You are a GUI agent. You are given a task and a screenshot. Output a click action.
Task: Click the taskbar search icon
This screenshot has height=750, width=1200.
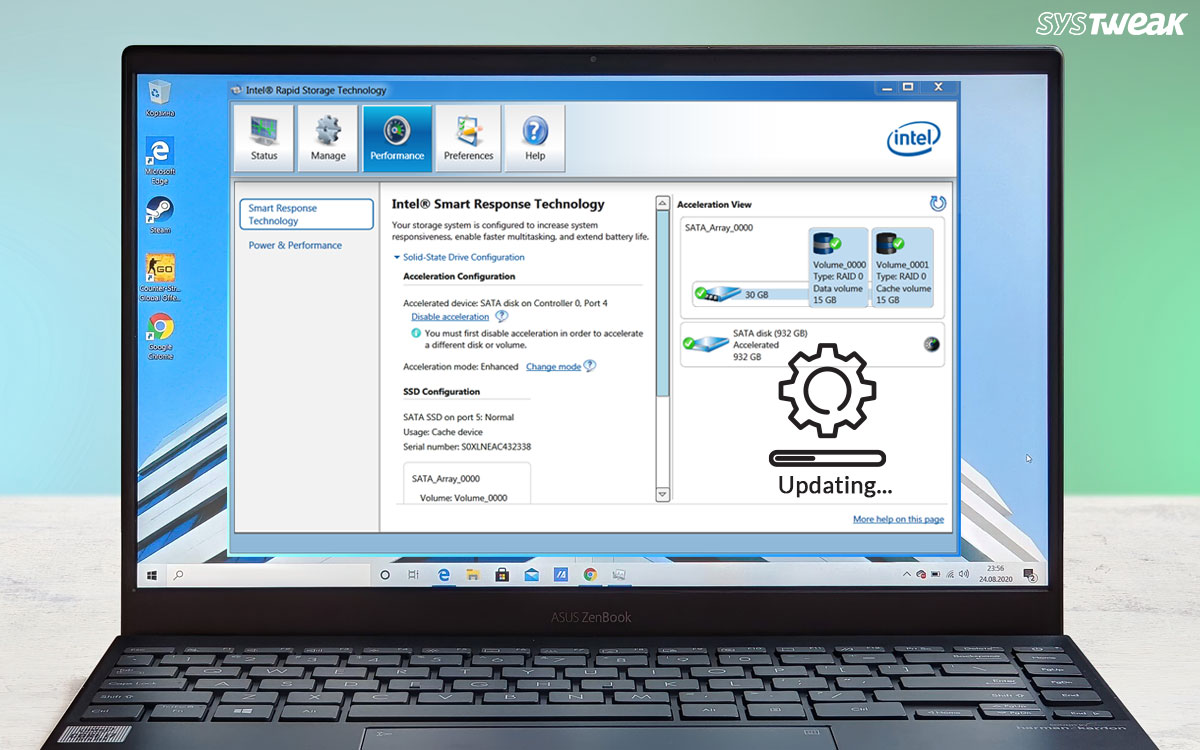tap(179, 575)
